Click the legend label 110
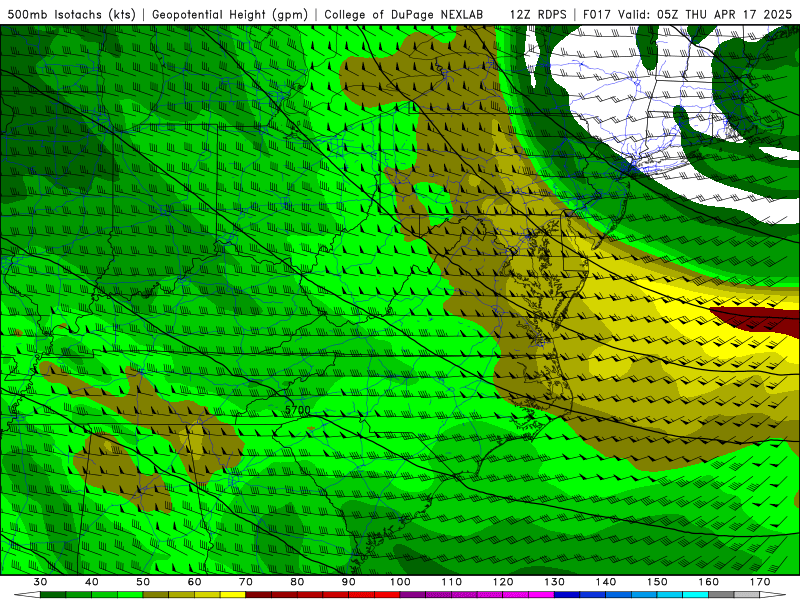 pos(452,582)
